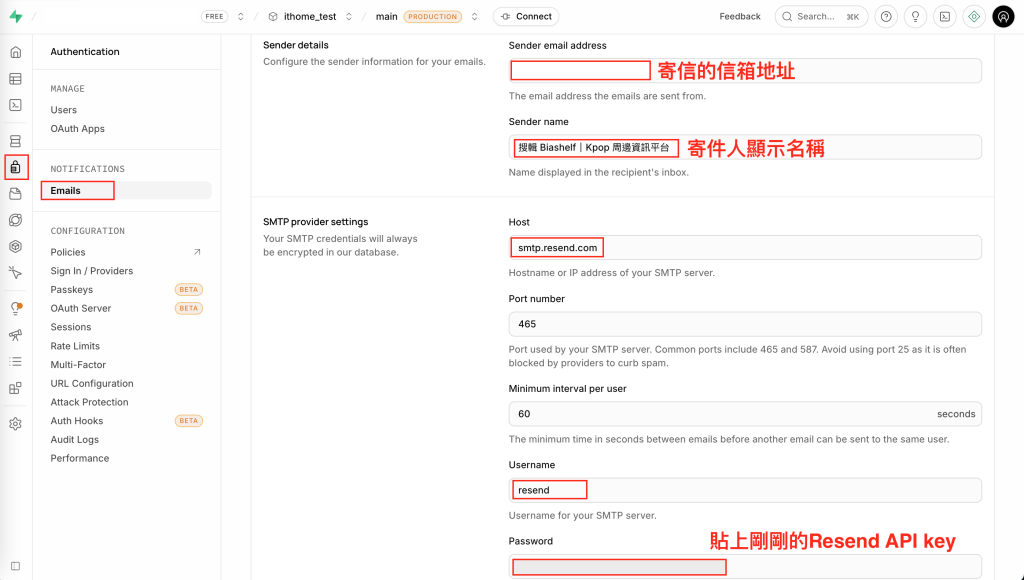1024x580 pixels.
Task: Open the Users page
Action: coord(63,110)
